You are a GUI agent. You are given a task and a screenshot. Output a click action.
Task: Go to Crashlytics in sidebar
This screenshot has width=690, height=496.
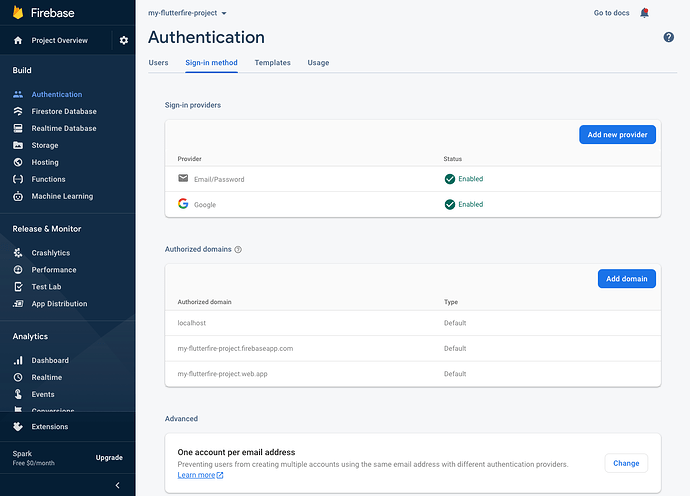(53, 253)
